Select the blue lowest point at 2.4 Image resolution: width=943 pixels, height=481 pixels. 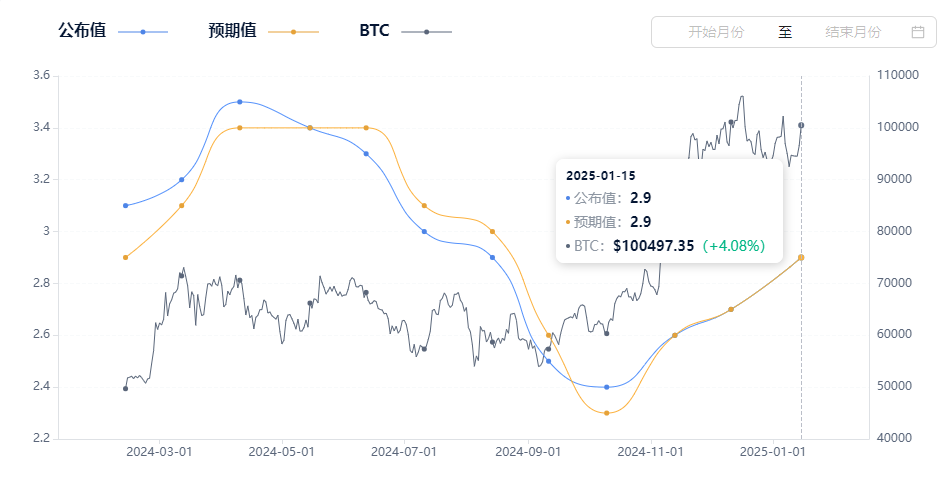[607, 387]
